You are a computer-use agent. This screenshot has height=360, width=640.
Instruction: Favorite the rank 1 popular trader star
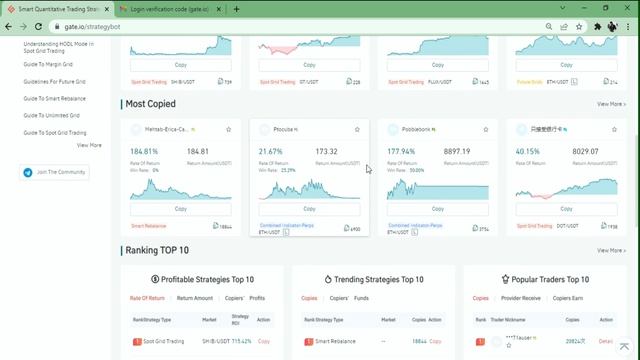click(x=509, y=345)
